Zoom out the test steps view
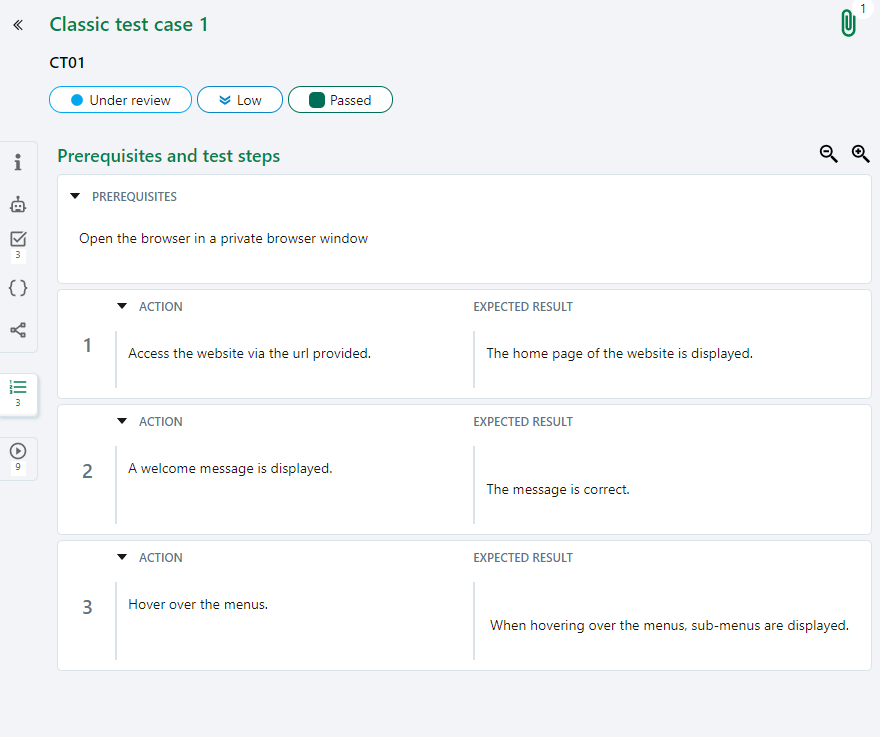880x737 pixels. [x=828, y=154]
